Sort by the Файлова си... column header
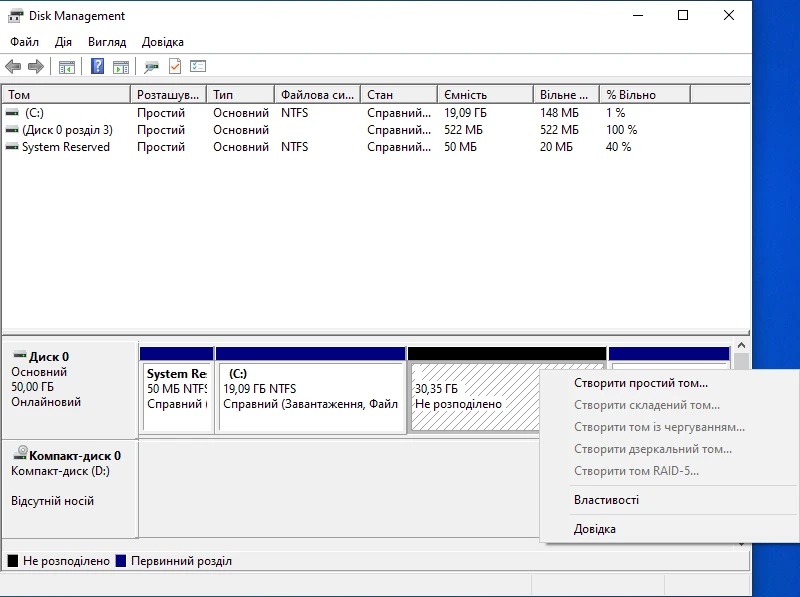The width and height of the screenshot is (800, 597). pyautogui.click(x=317, y=95)
